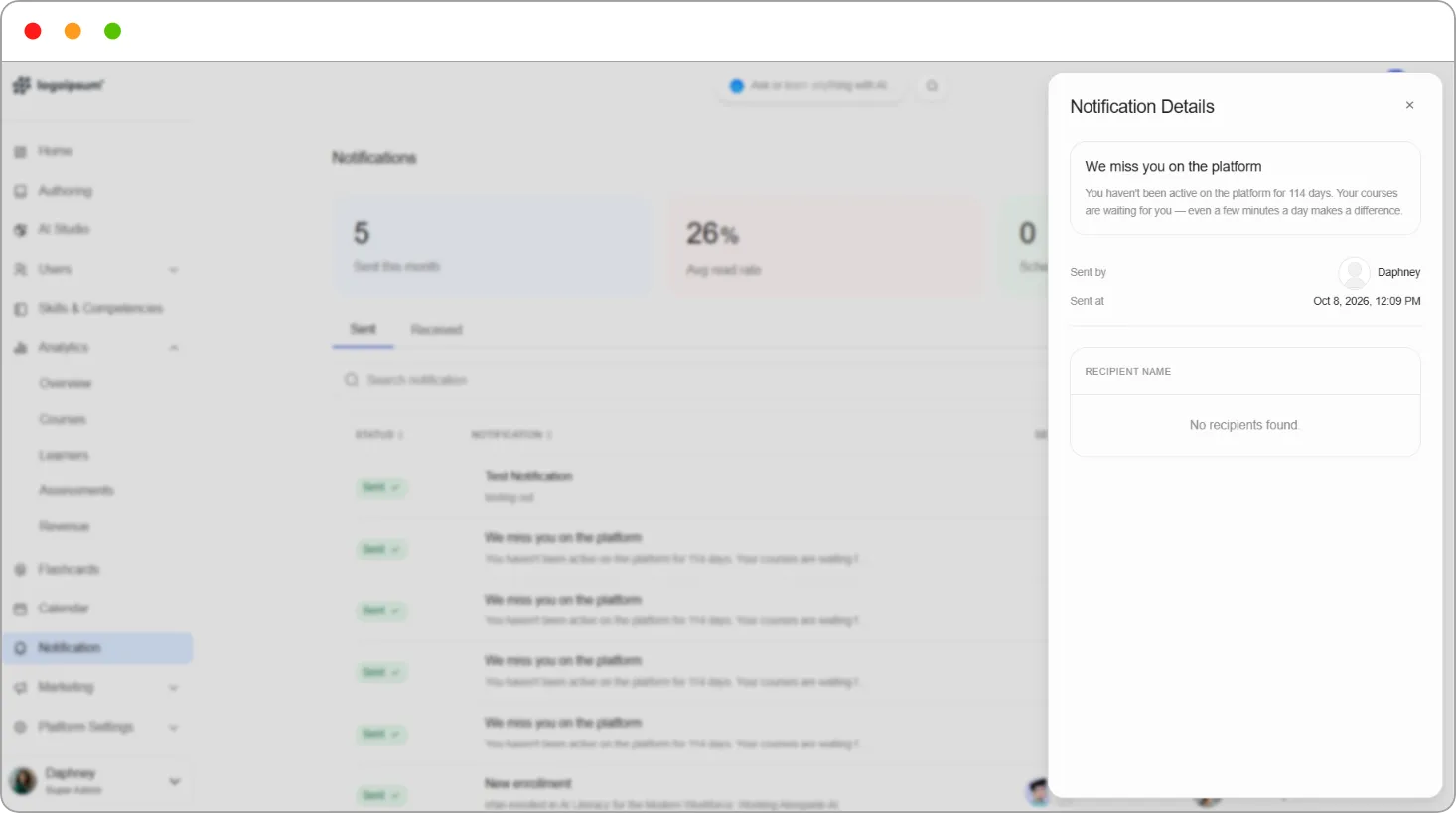Open Analytics Overview subitem
Image resolution: width=1456 pixels, height=813 pixels.
click(66, 384)
